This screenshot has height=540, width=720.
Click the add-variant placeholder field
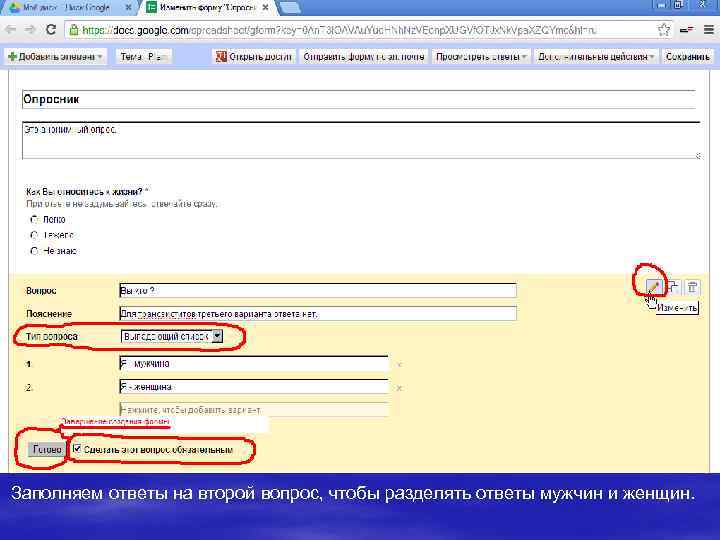point(254,409)
